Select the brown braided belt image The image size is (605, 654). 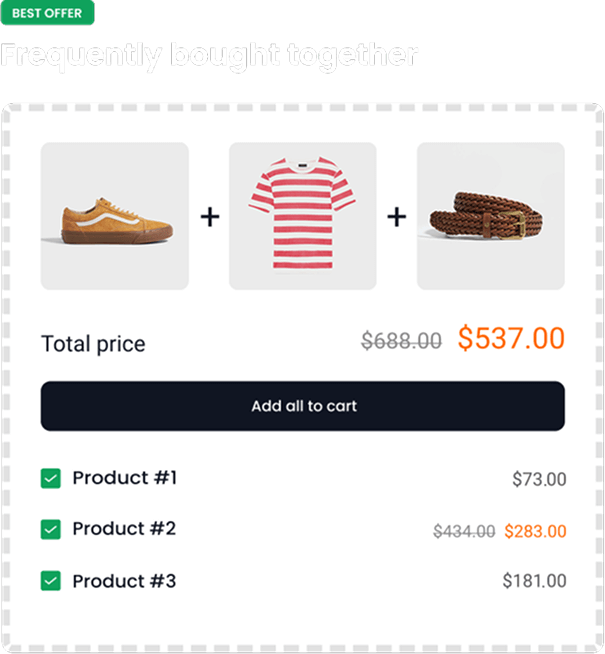491,216
